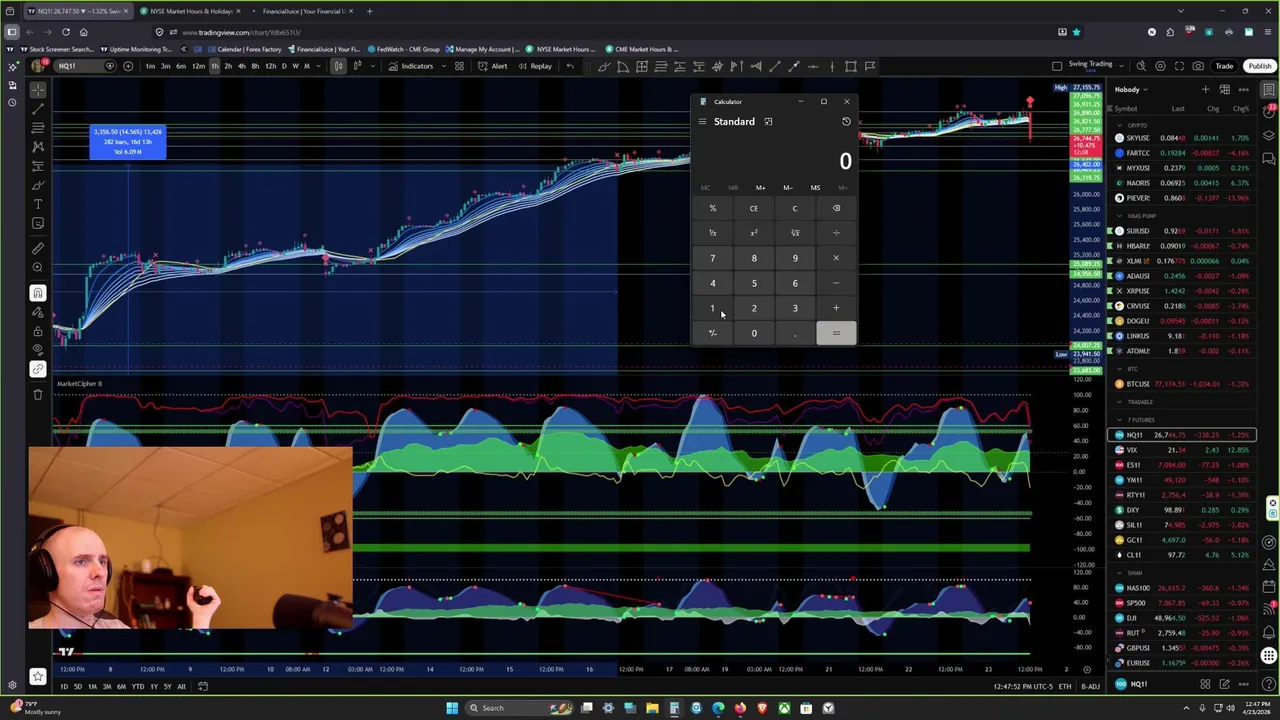Select the 3m timeframe

165,66
